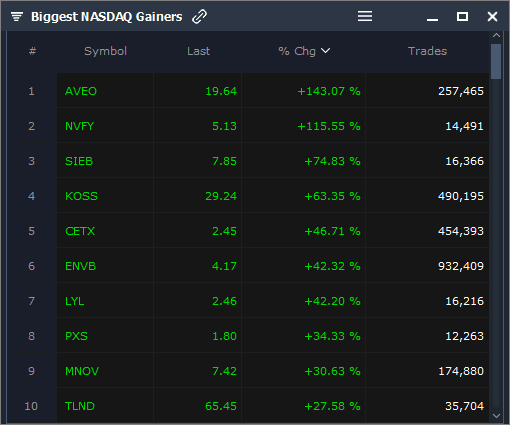This screenshot has height=425, width=510.
Task: Select the KOSS symbol
Action: [81, 196]
